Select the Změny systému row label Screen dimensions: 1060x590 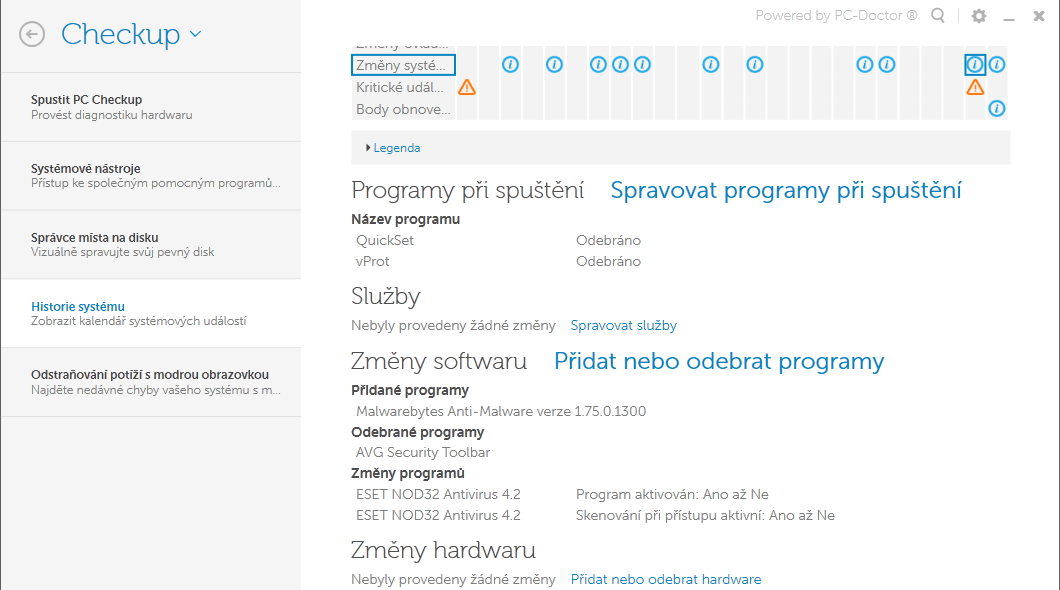tap(404, 65)
